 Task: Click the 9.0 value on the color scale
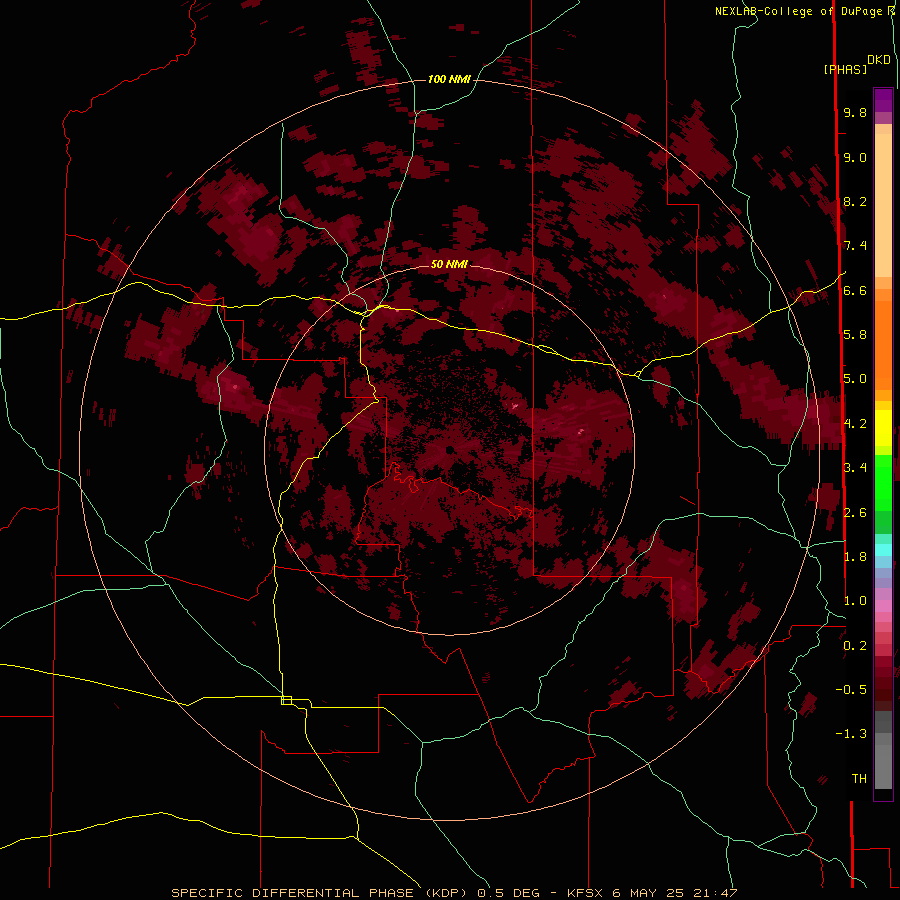coord(855,157)
